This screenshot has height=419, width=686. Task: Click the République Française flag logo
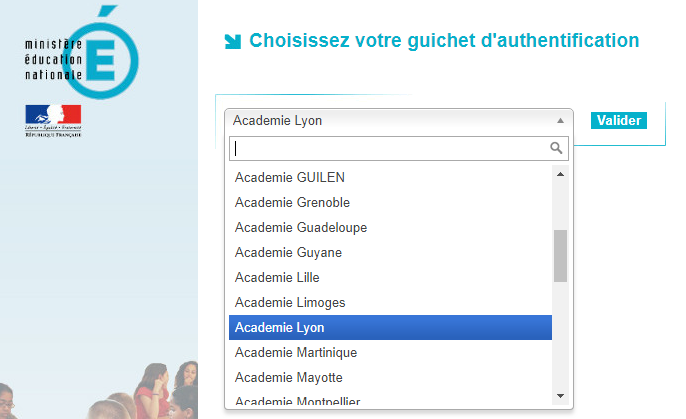pyautogui.click(x=53, y=121)
